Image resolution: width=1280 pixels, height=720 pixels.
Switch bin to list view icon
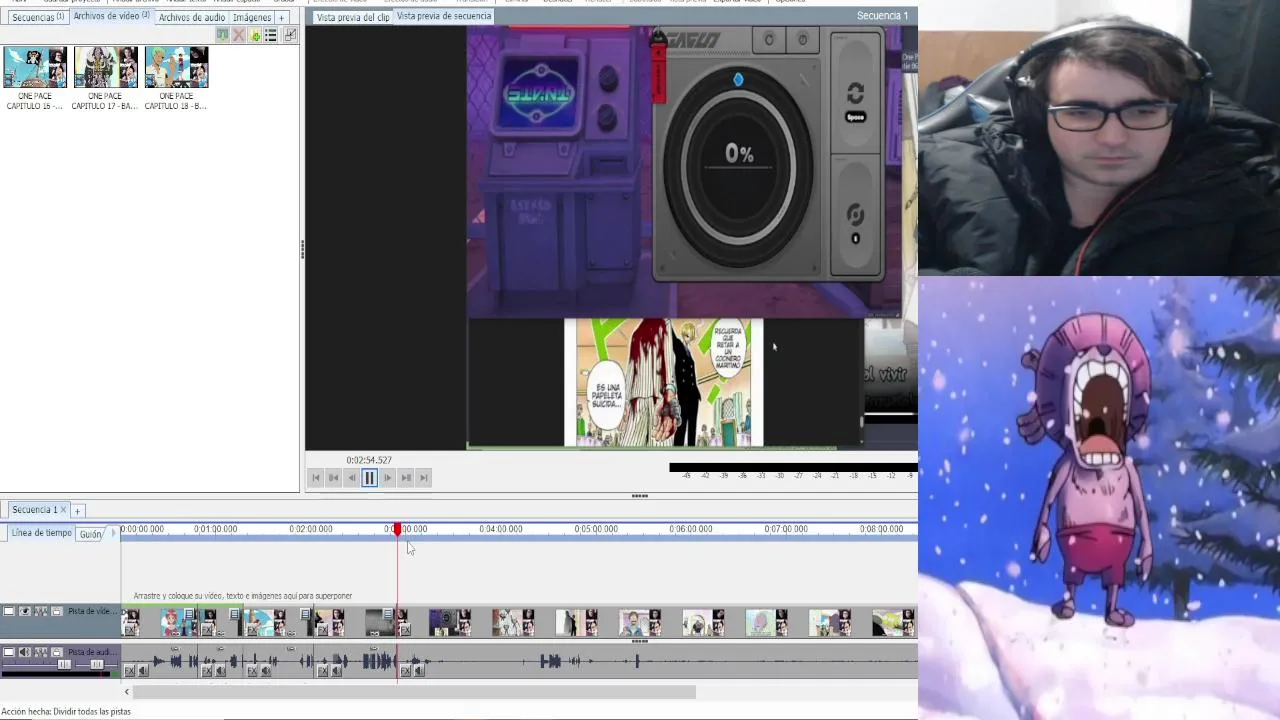tap(270, 35)
